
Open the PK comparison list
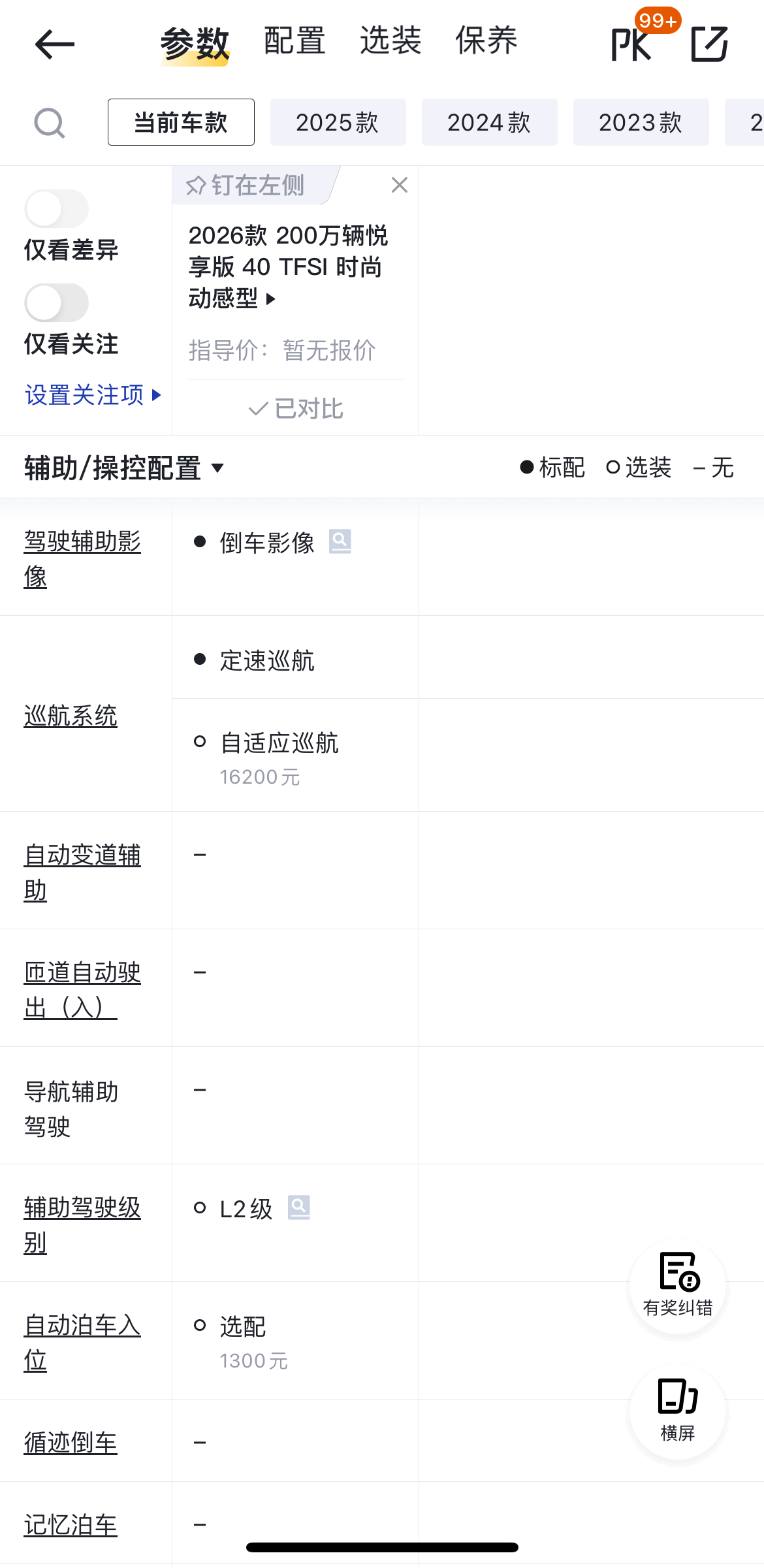[632, 44]
